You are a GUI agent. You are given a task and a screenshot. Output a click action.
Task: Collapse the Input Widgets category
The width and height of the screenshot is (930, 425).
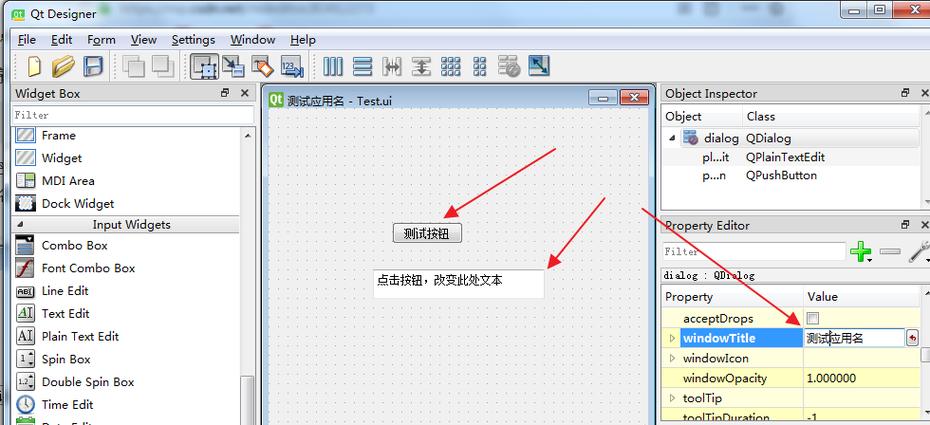coord(20,225)
